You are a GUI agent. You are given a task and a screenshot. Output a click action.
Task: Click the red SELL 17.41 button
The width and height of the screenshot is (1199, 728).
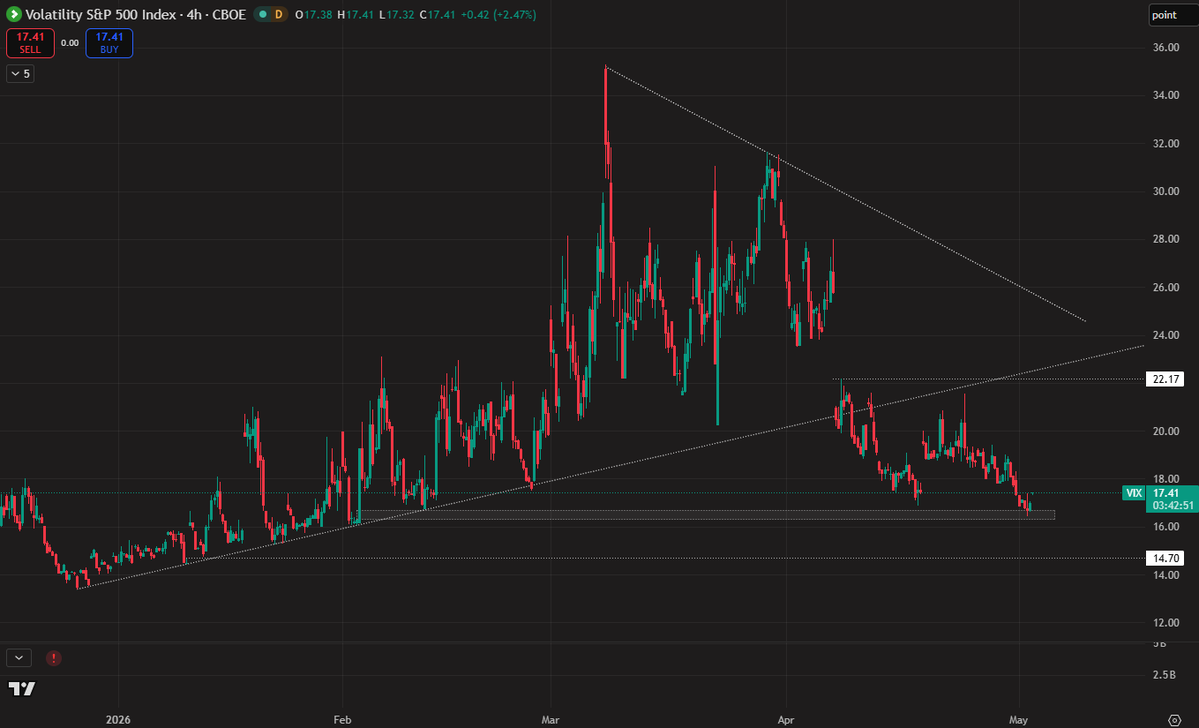[30, 43]
